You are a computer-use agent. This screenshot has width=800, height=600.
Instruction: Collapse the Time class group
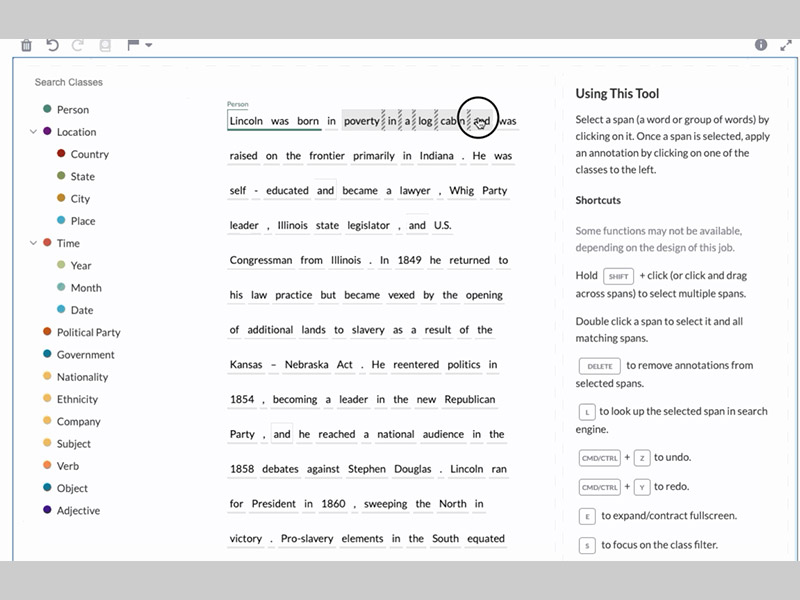click(x=33, y=243)
